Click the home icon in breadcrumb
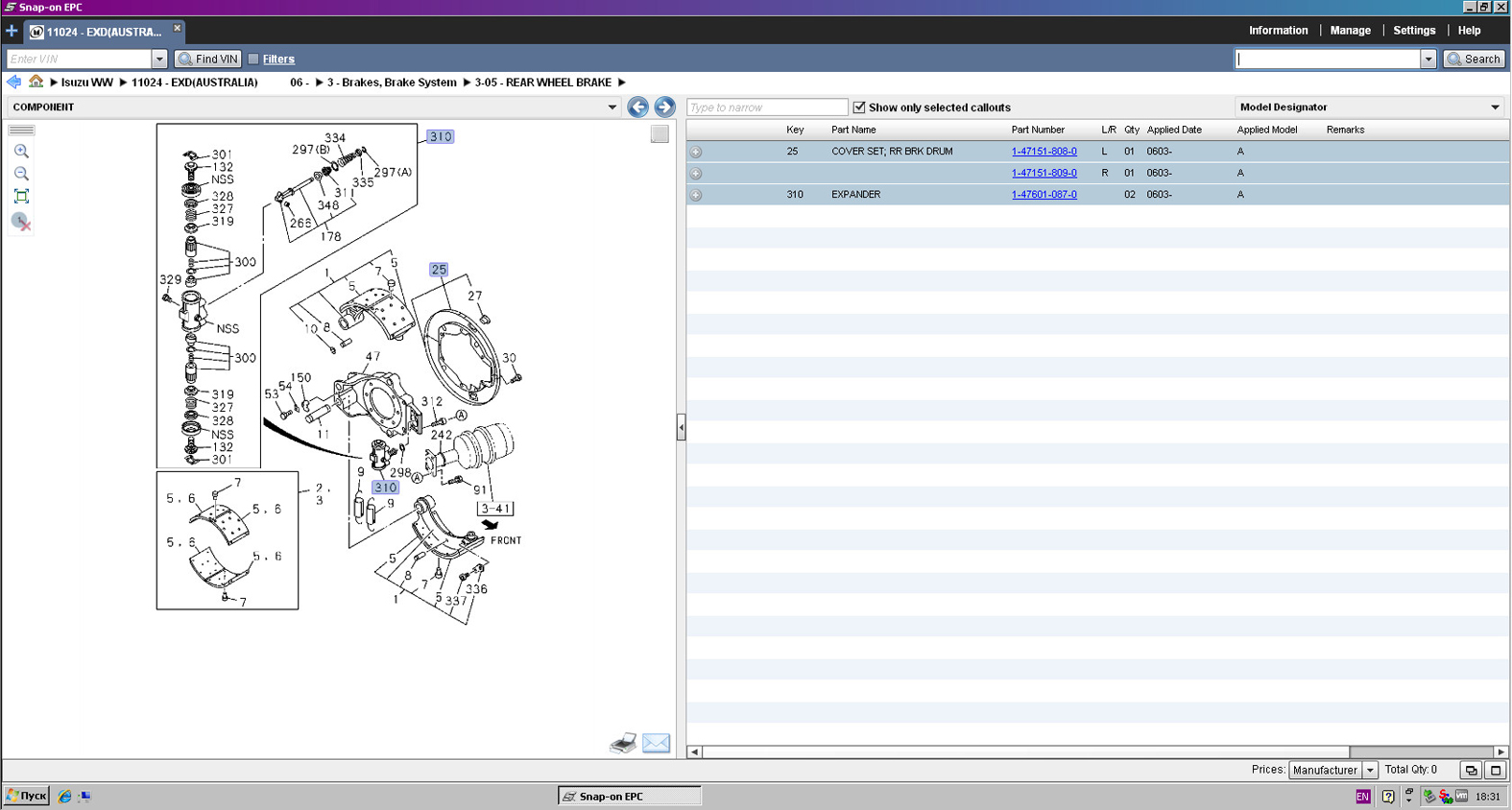The image size is (1512, 810). point(36,83)
